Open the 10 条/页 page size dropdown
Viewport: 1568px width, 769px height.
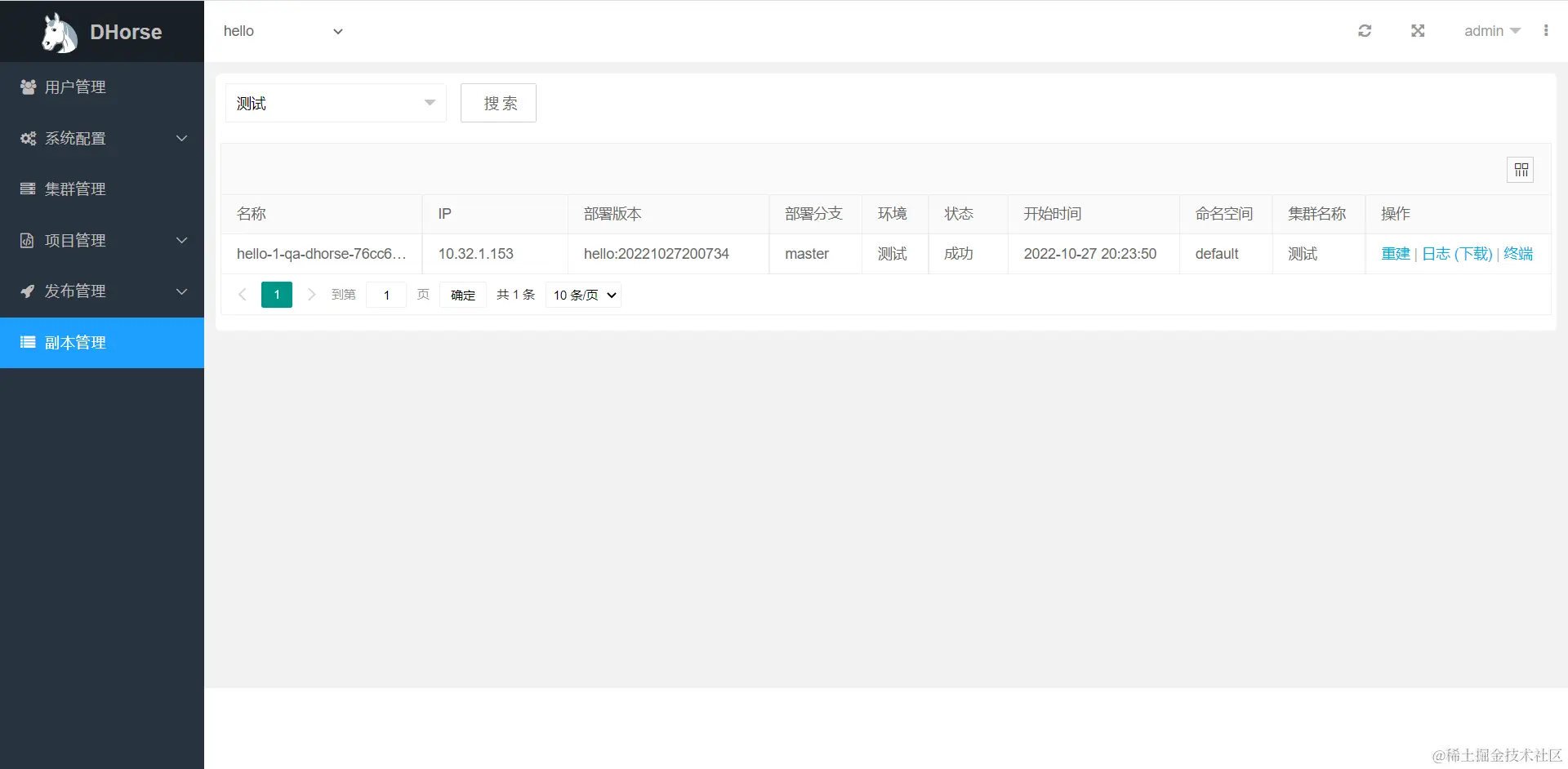pos(582,295)
